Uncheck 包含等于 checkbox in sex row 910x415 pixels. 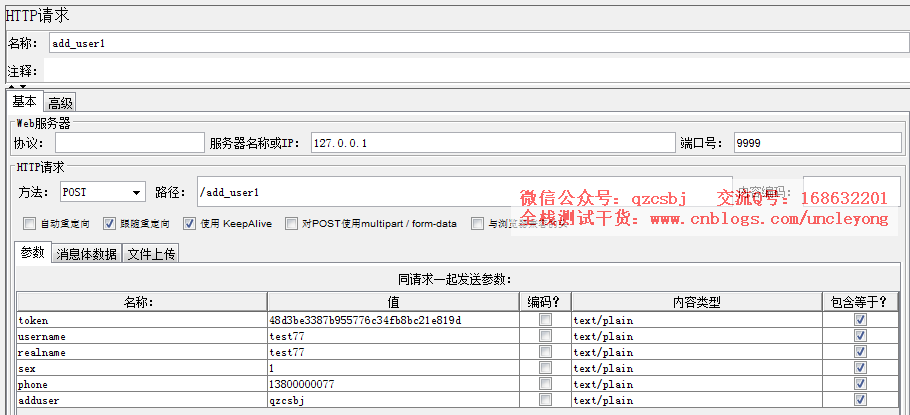pyautogui.click(x=861, y=367)
